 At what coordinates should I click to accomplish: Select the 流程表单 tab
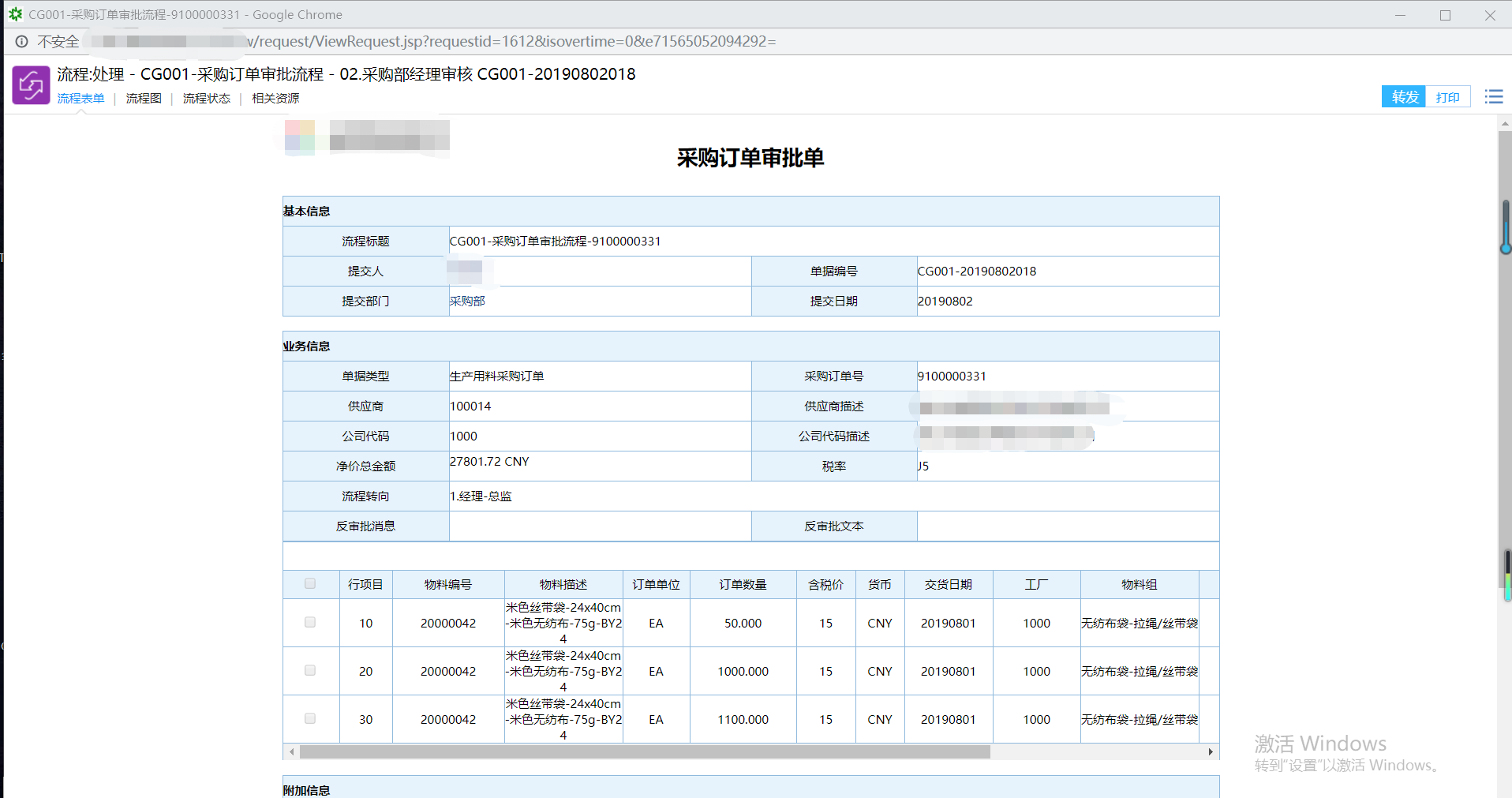click(x=81, y=98)
